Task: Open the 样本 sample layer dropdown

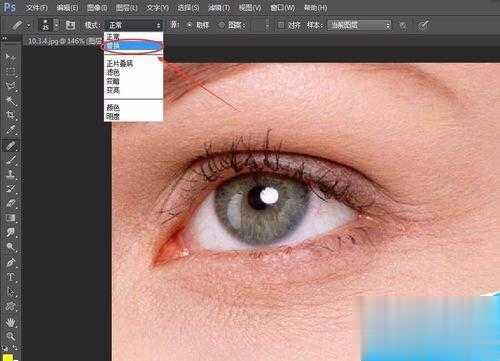Action: tap(359, 25)
